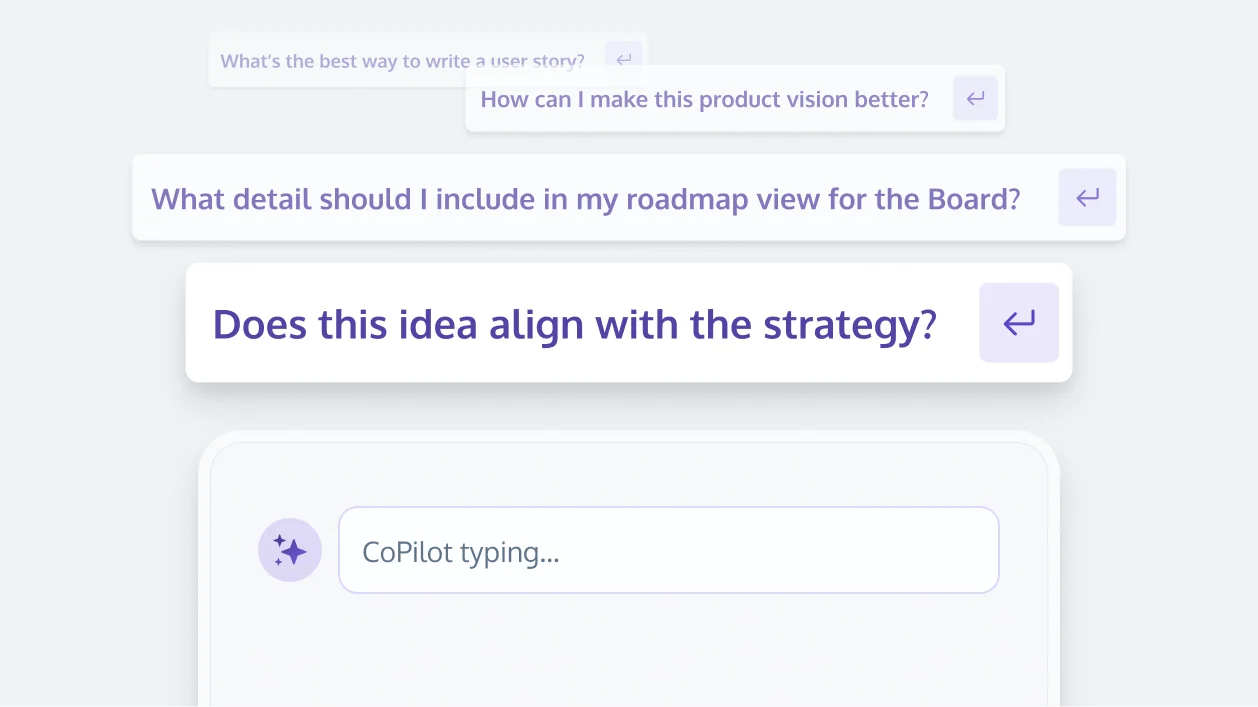Click enter icon on the user story prompt
Screen dimensions: 1258x707
pos(623,60)
